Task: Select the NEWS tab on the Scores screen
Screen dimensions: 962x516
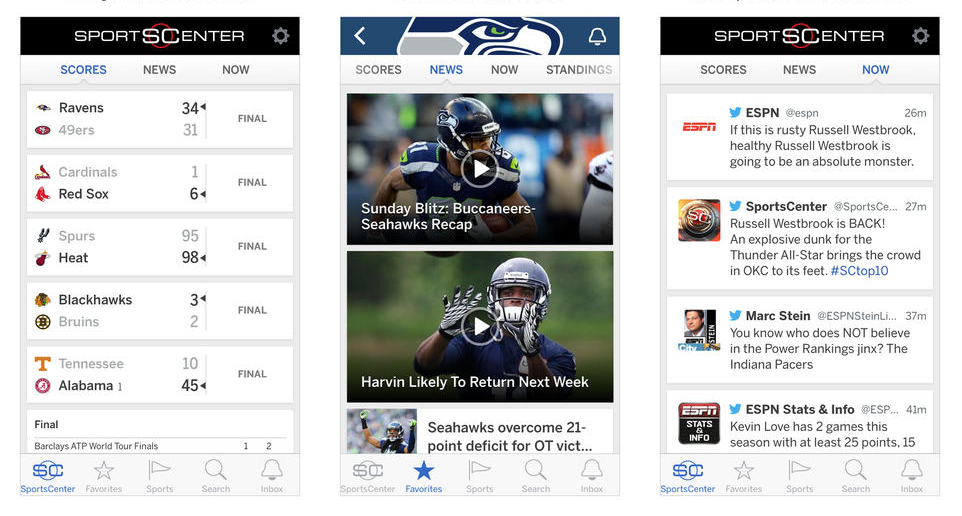Action: 160,70
